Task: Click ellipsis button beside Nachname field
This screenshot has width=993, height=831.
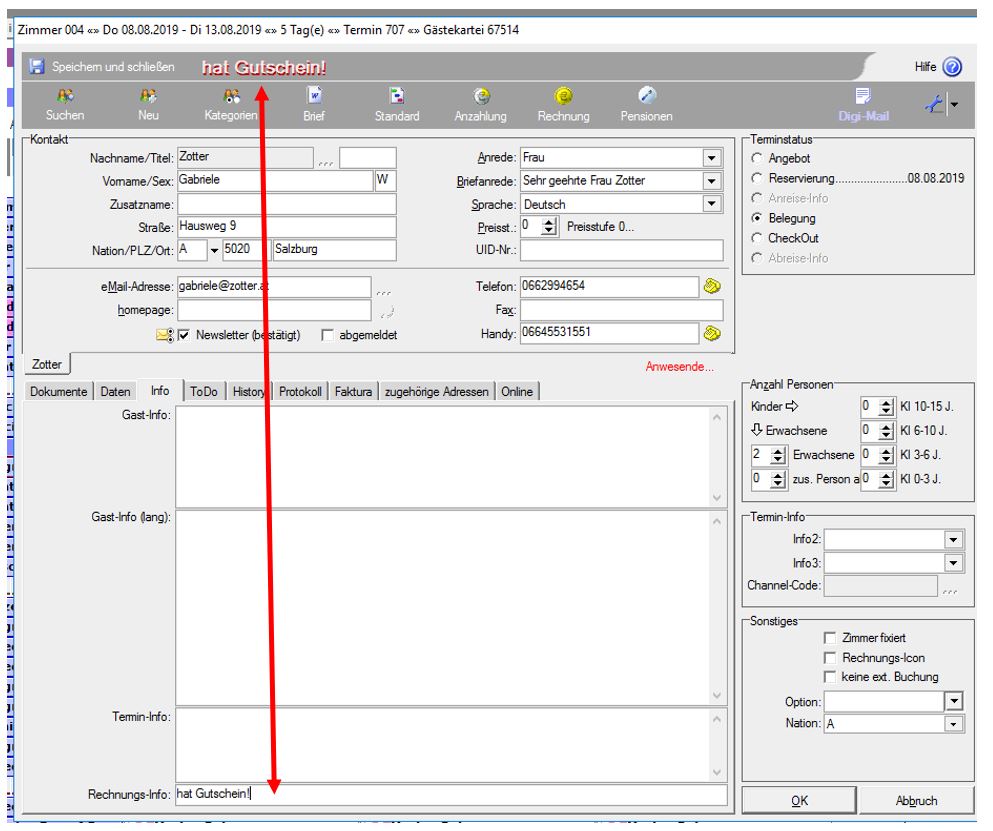Action: [x=326, y=162]
